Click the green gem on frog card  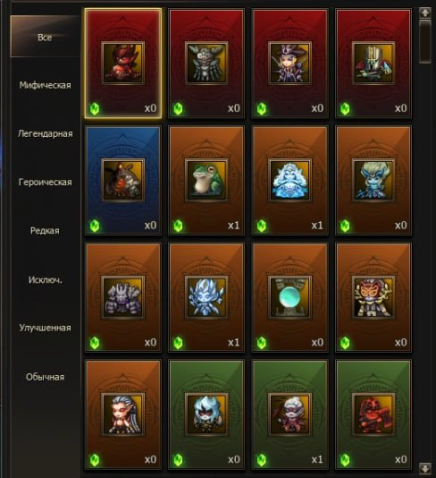point(178,226)
